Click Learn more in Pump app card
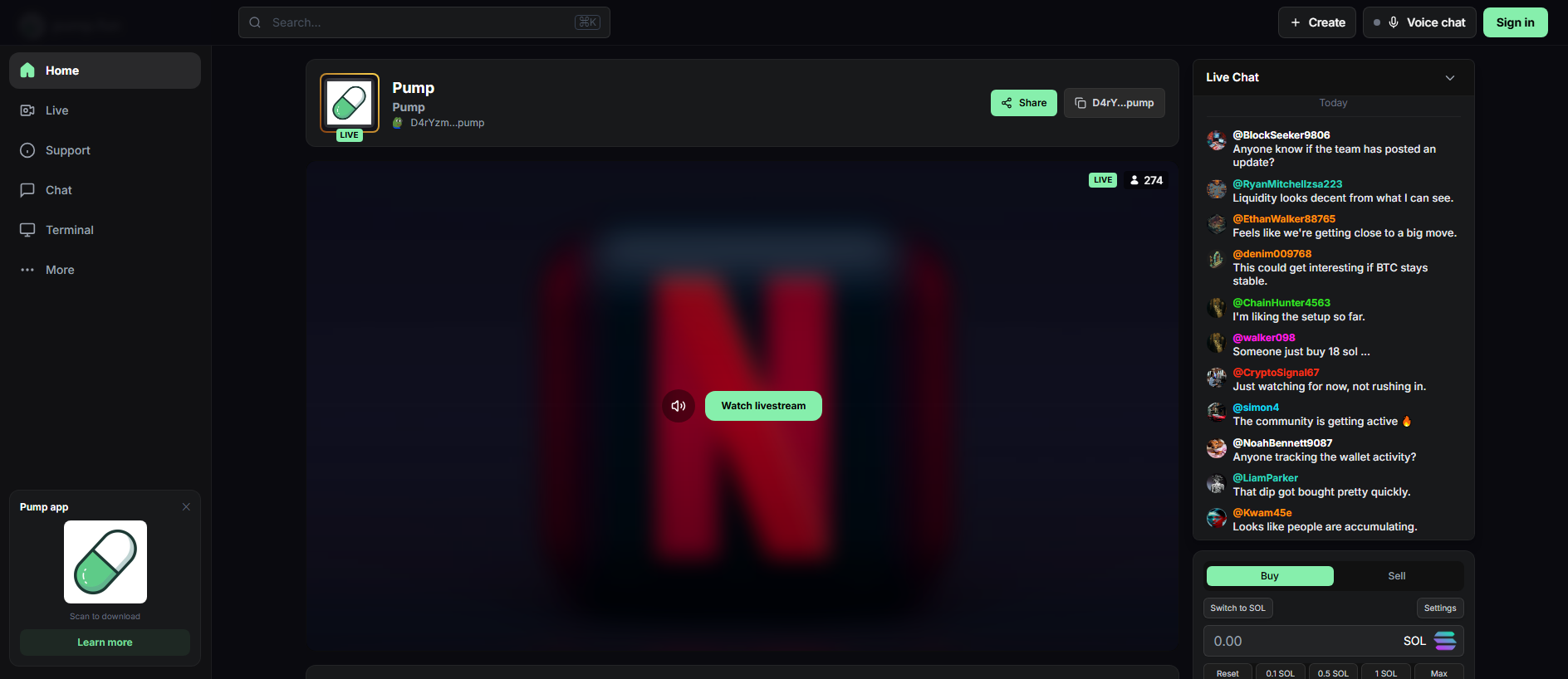The width and height of the screenshot is (1568, 679). [x=105, y=642]
